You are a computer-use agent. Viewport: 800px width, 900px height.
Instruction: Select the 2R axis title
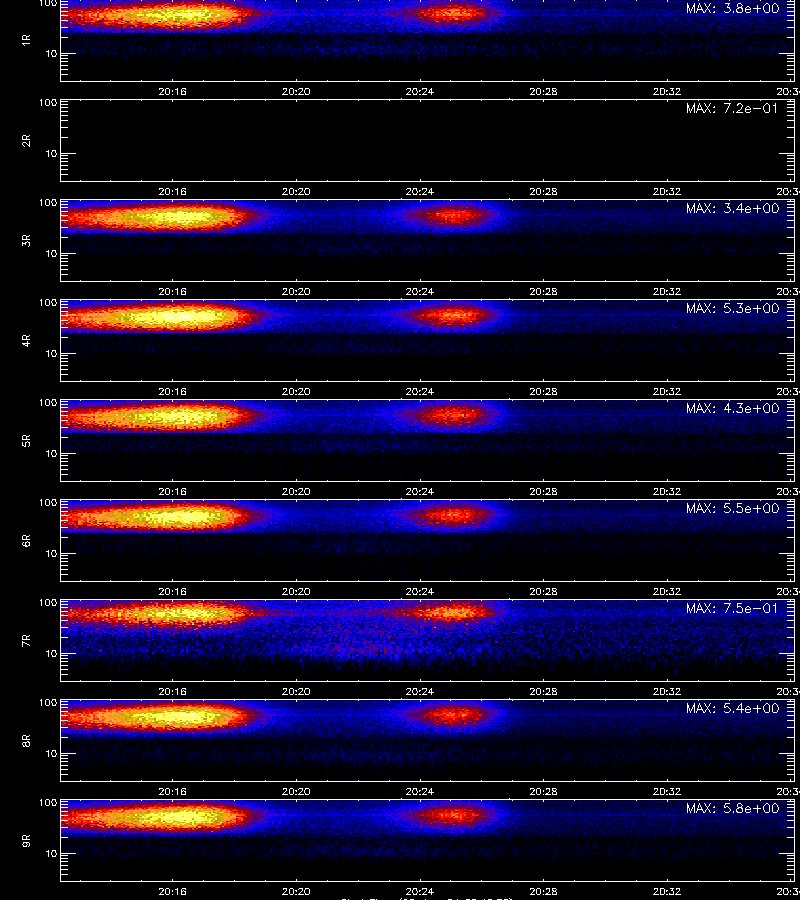pos(26,141)
